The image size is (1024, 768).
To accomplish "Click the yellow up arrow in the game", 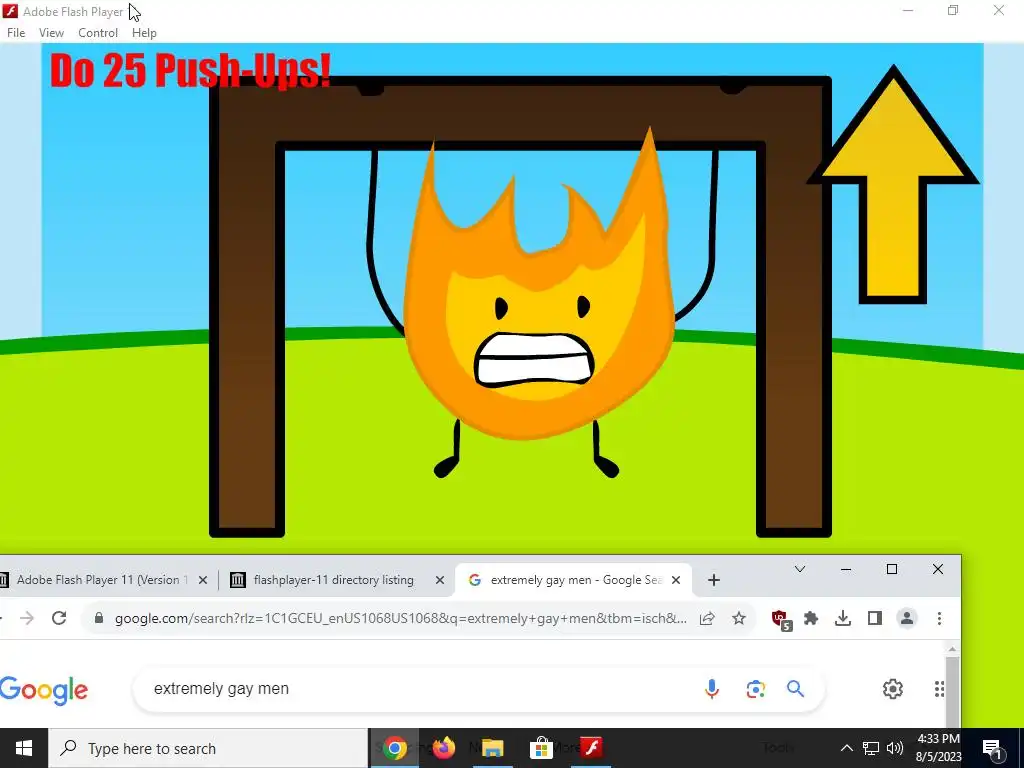I will (x=892, y=185).
